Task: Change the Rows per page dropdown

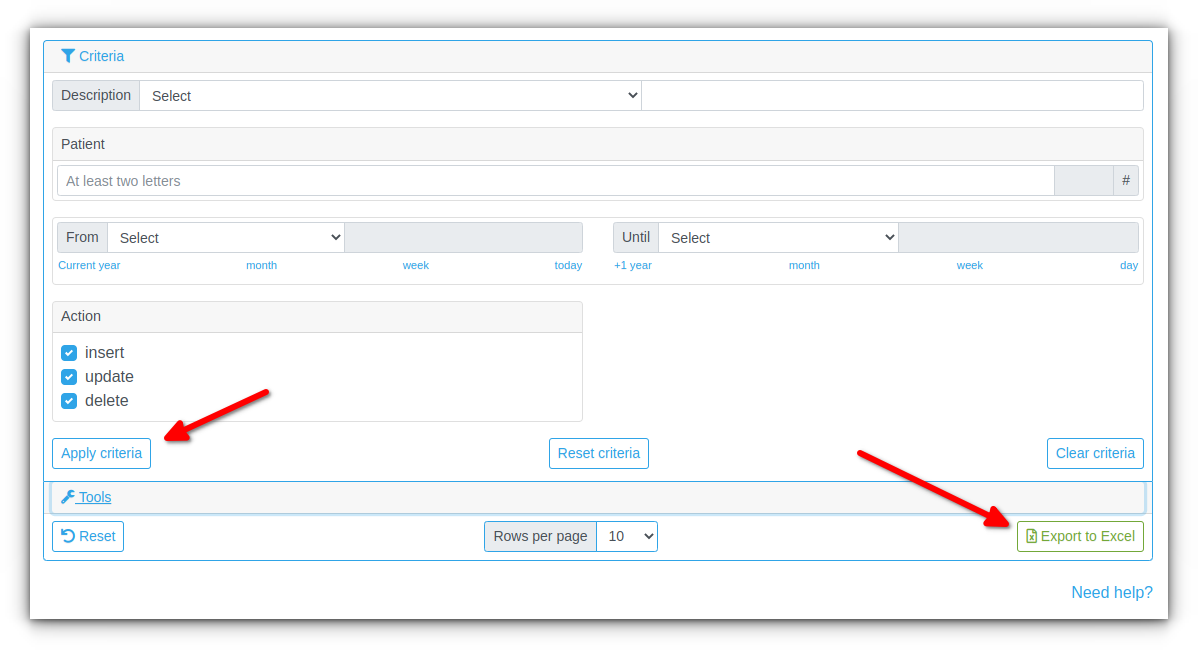Action: point(627,536)
